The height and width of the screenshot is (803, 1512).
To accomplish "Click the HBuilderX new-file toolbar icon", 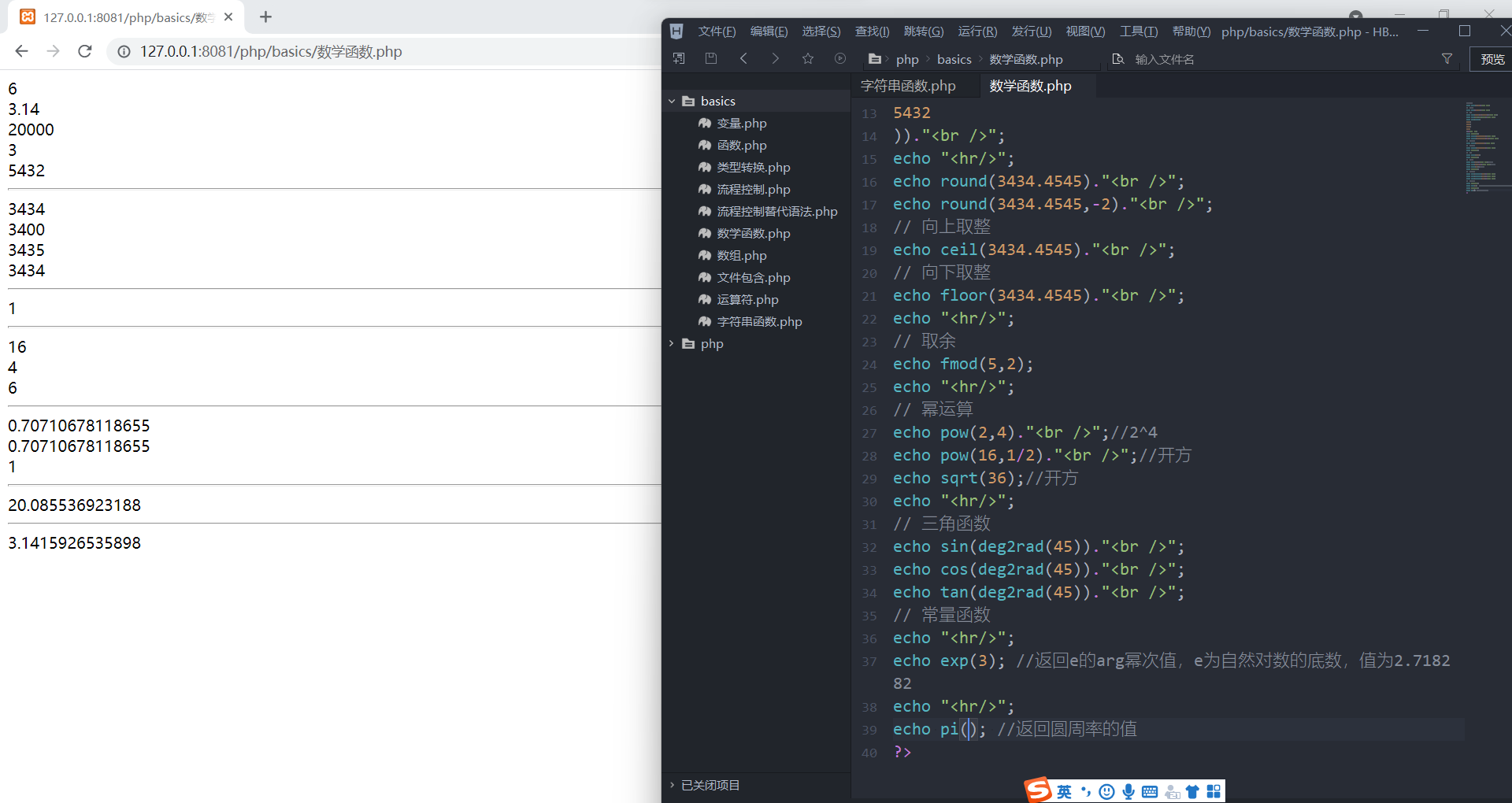I will (x=679, y=58).
